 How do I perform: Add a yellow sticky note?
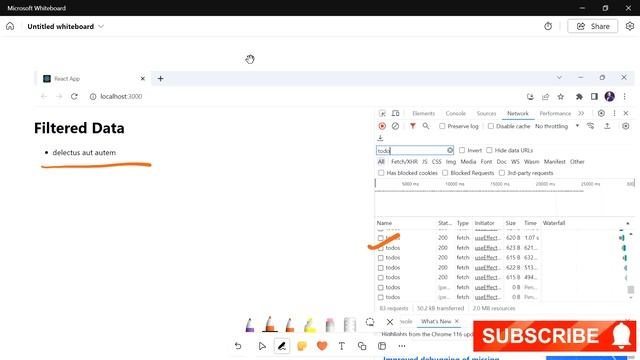click(302, 346)
